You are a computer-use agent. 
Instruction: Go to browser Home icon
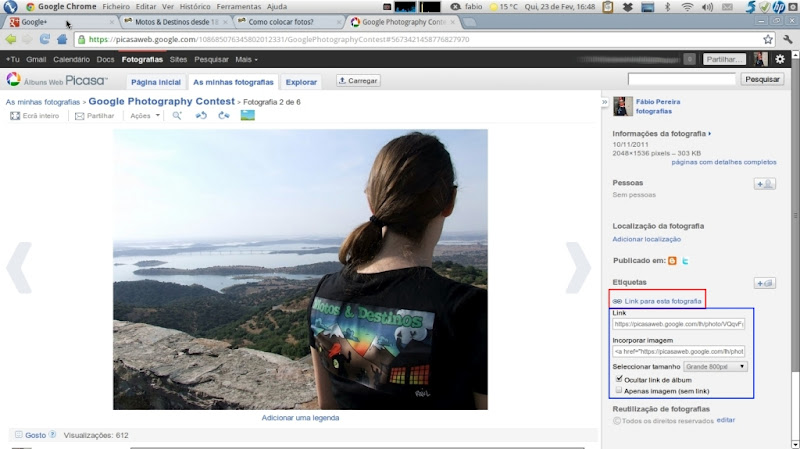pyautogui.click(x=62, y=39)
